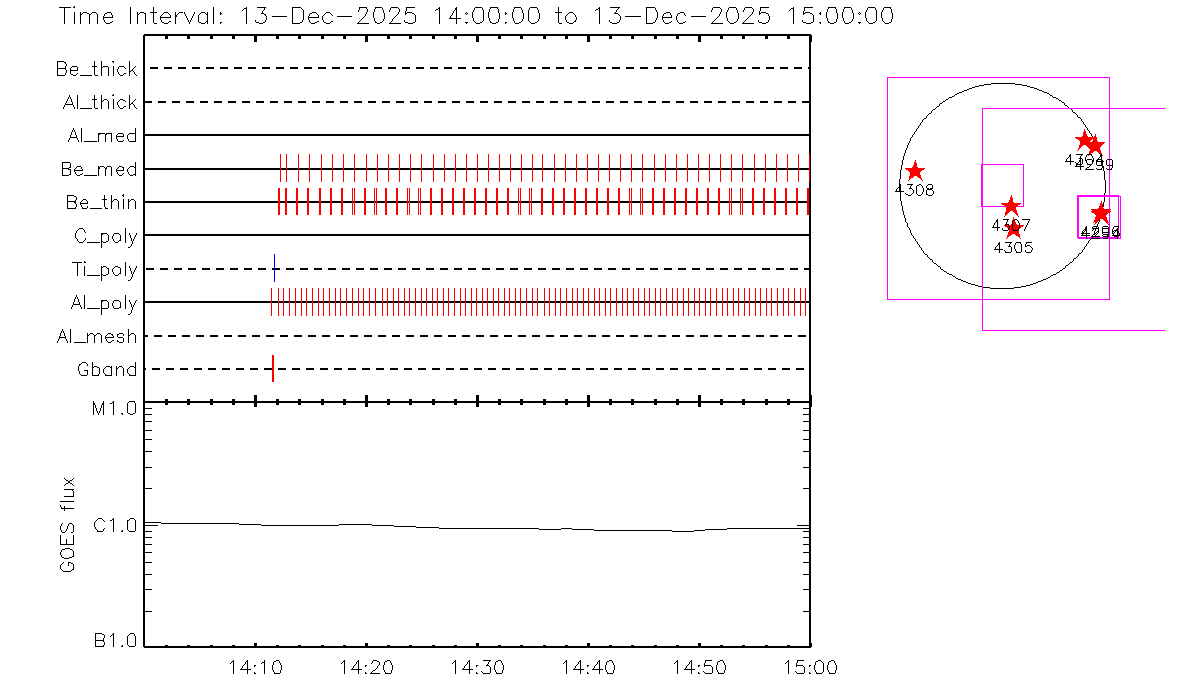This screenshot has height=700, width=1200.
Task: Select the Be_thick filter label
Action: (97, 69)
